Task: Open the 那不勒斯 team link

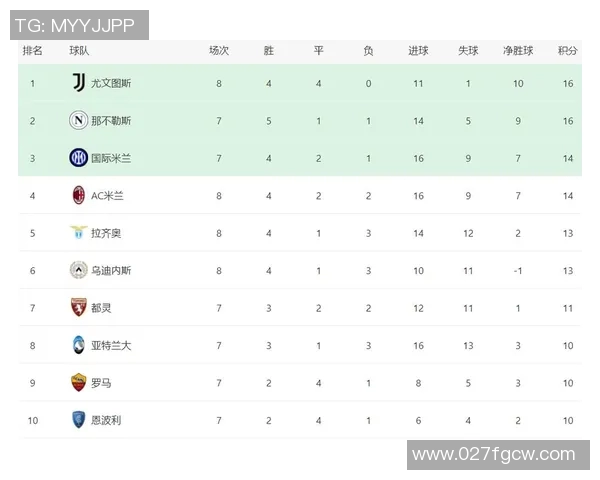Action: pyautogui.click(x=111, y=121)
